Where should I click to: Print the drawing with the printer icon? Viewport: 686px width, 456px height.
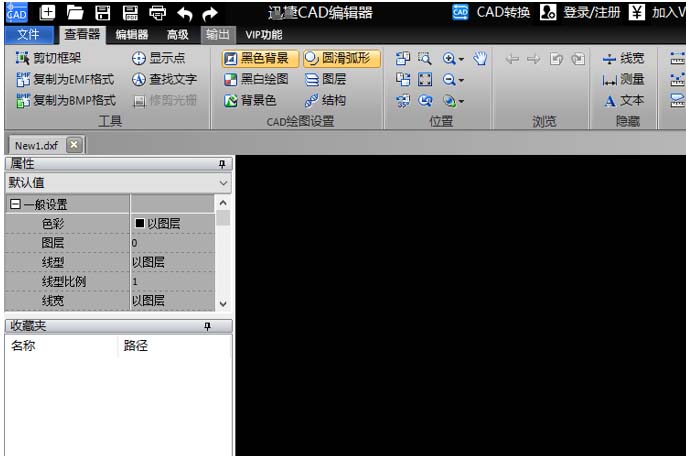click(158, 14)
